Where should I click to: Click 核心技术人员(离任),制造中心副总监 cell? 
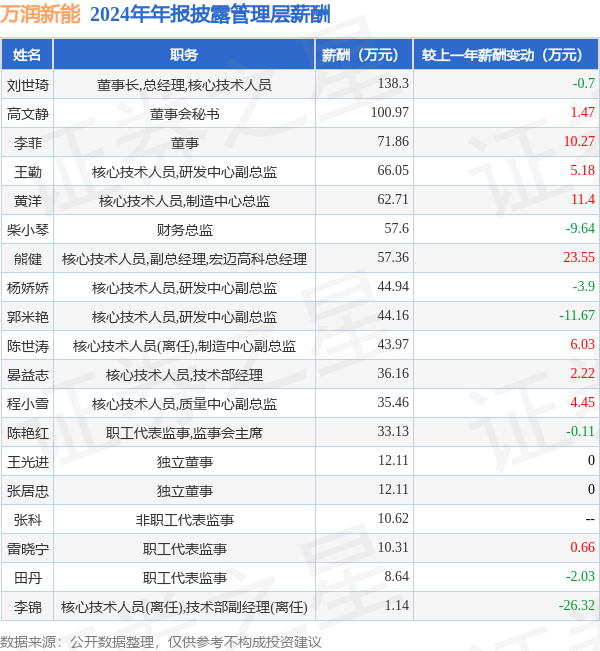pos(184,346)
